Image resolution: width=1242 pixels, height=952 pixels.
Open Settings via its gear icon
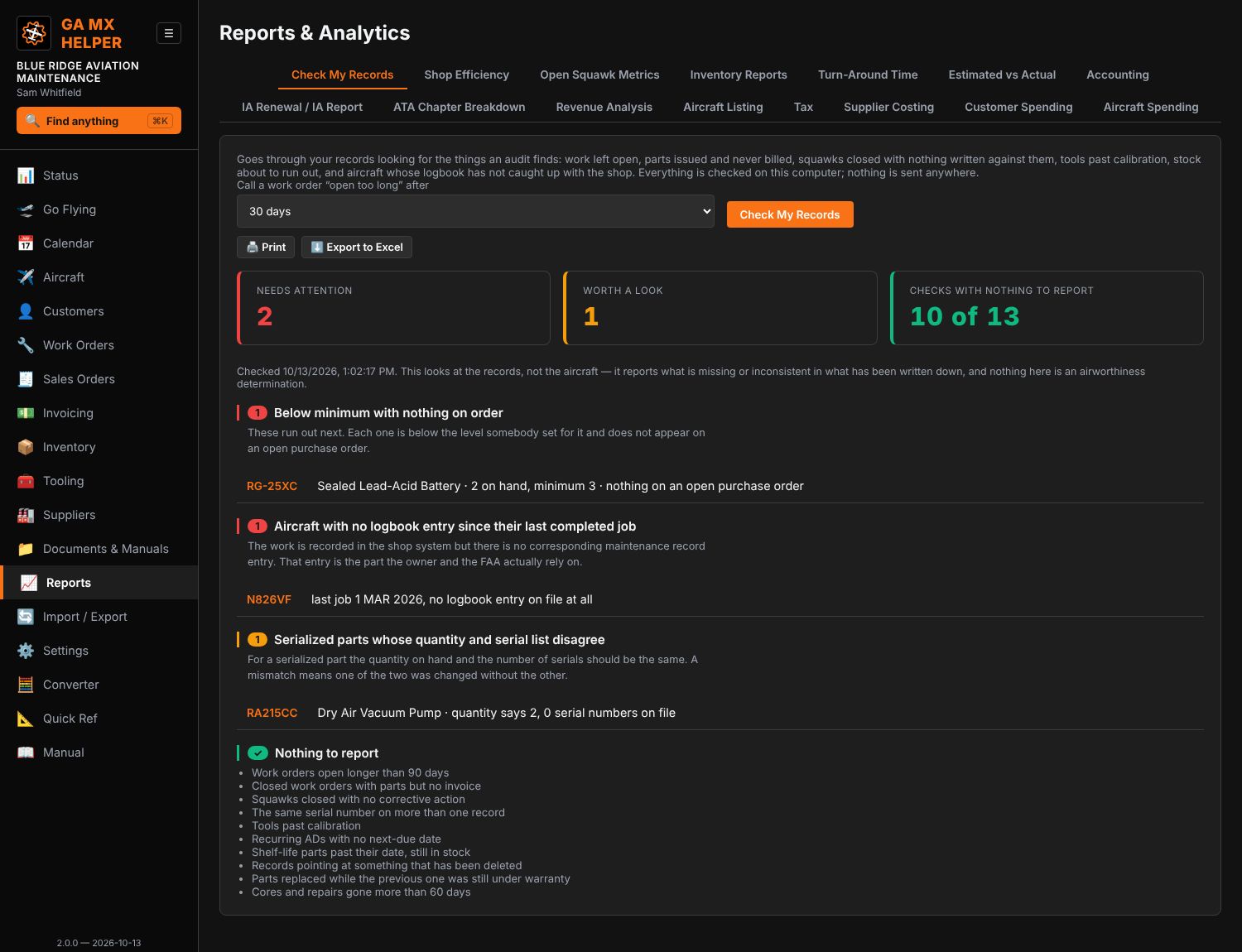pyautogui.click(x=26, y=651)
